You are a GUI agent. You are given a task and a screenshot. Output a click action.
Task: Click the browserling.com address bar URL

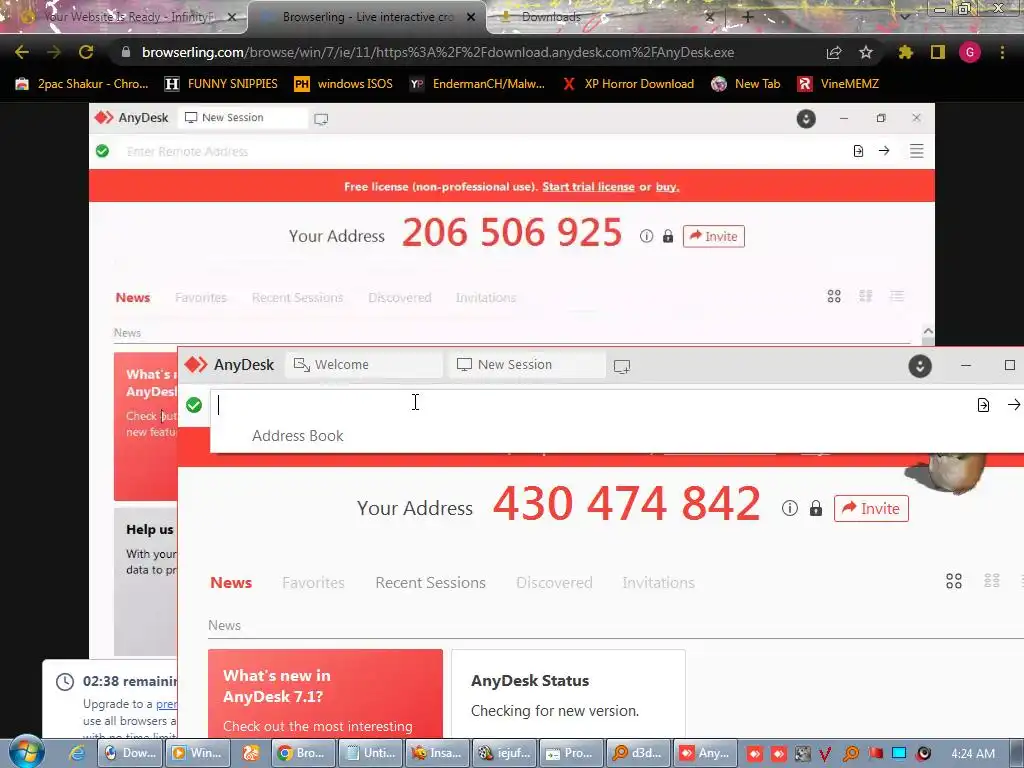438,52
